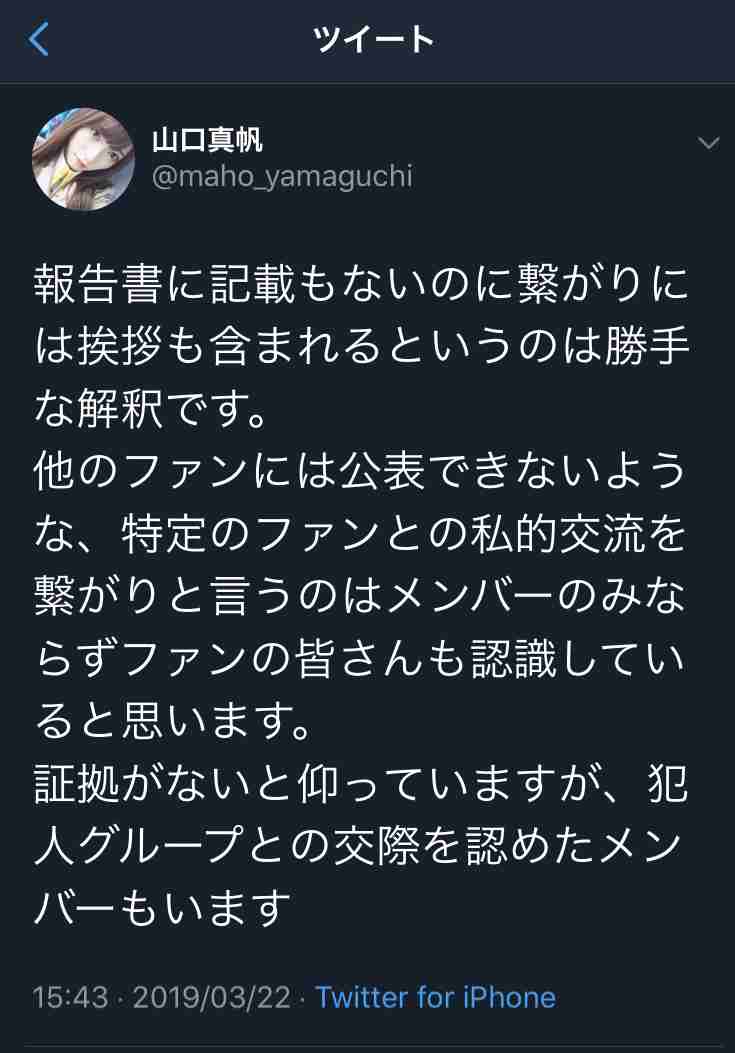735x1053 pixels.
Task: Tap the line らずファンの皆さんも認識してい
Action: 359,659
